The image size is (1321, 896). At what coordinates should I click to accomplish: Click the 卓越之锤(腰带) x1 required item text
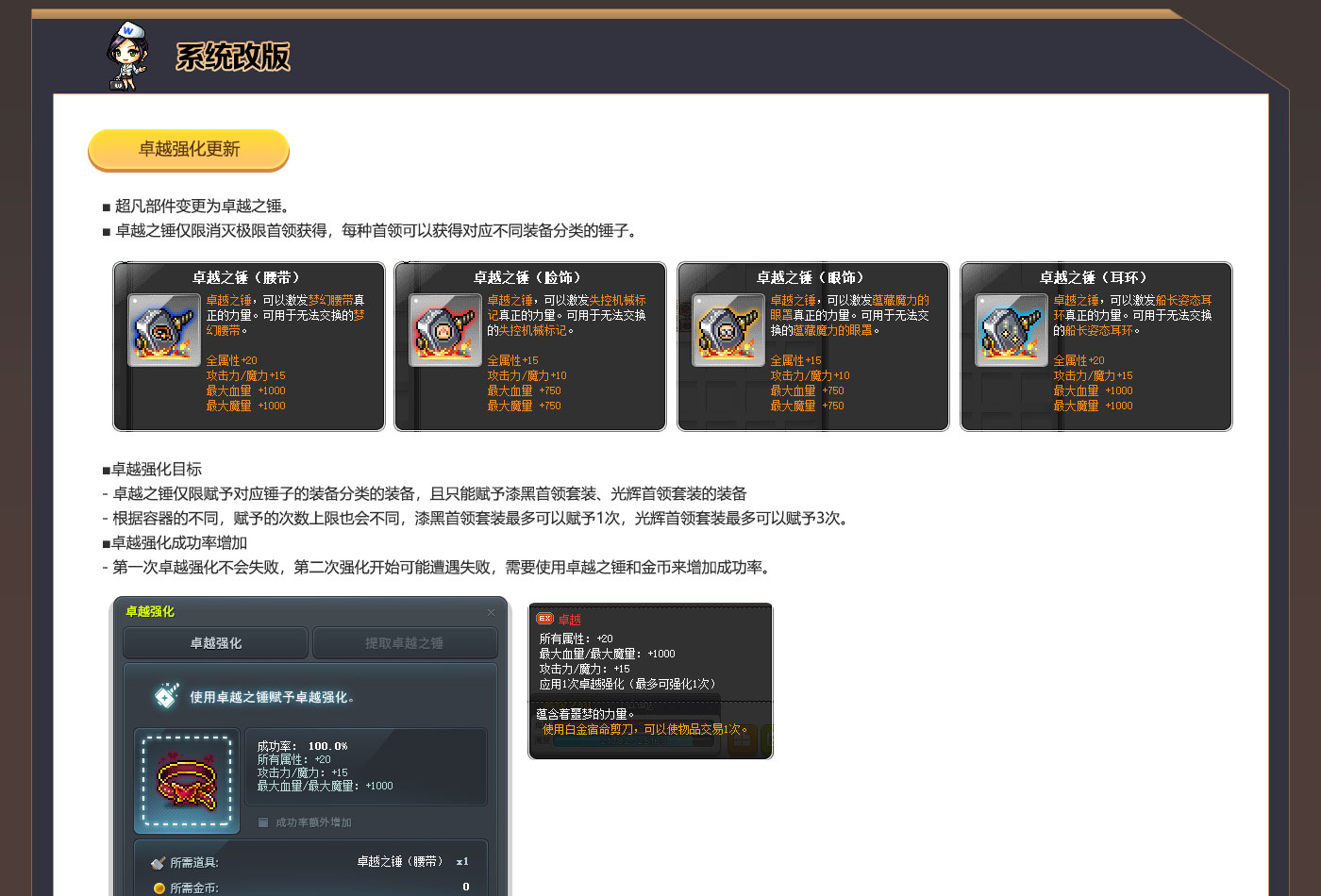(413, 861)
